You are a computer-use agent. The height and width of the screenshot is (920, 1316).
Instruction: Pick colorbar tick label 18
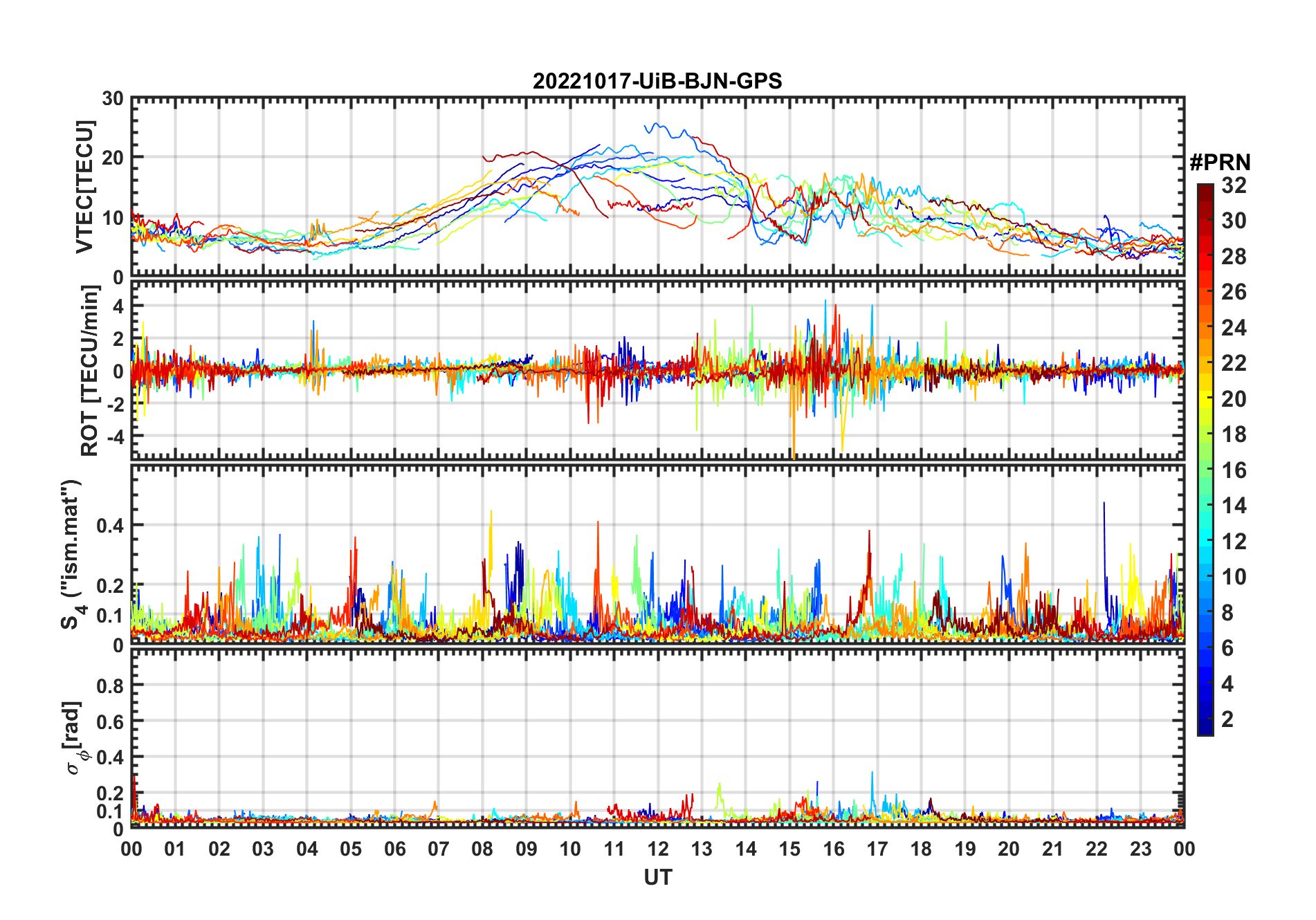[x=1234, y=434]
